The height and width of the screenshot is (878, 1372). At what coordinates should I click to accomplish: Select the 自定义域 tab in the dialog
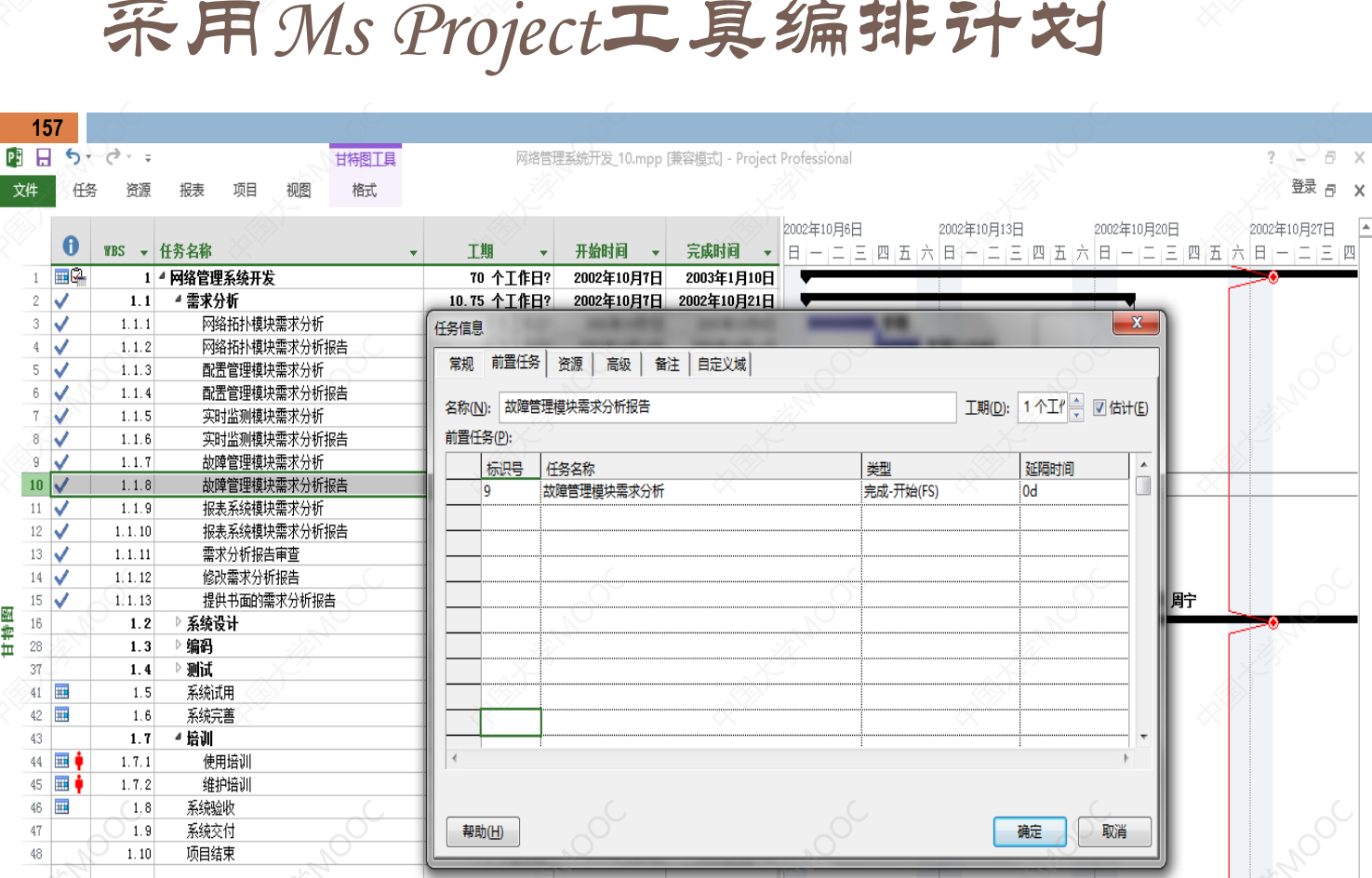point(722,364)
